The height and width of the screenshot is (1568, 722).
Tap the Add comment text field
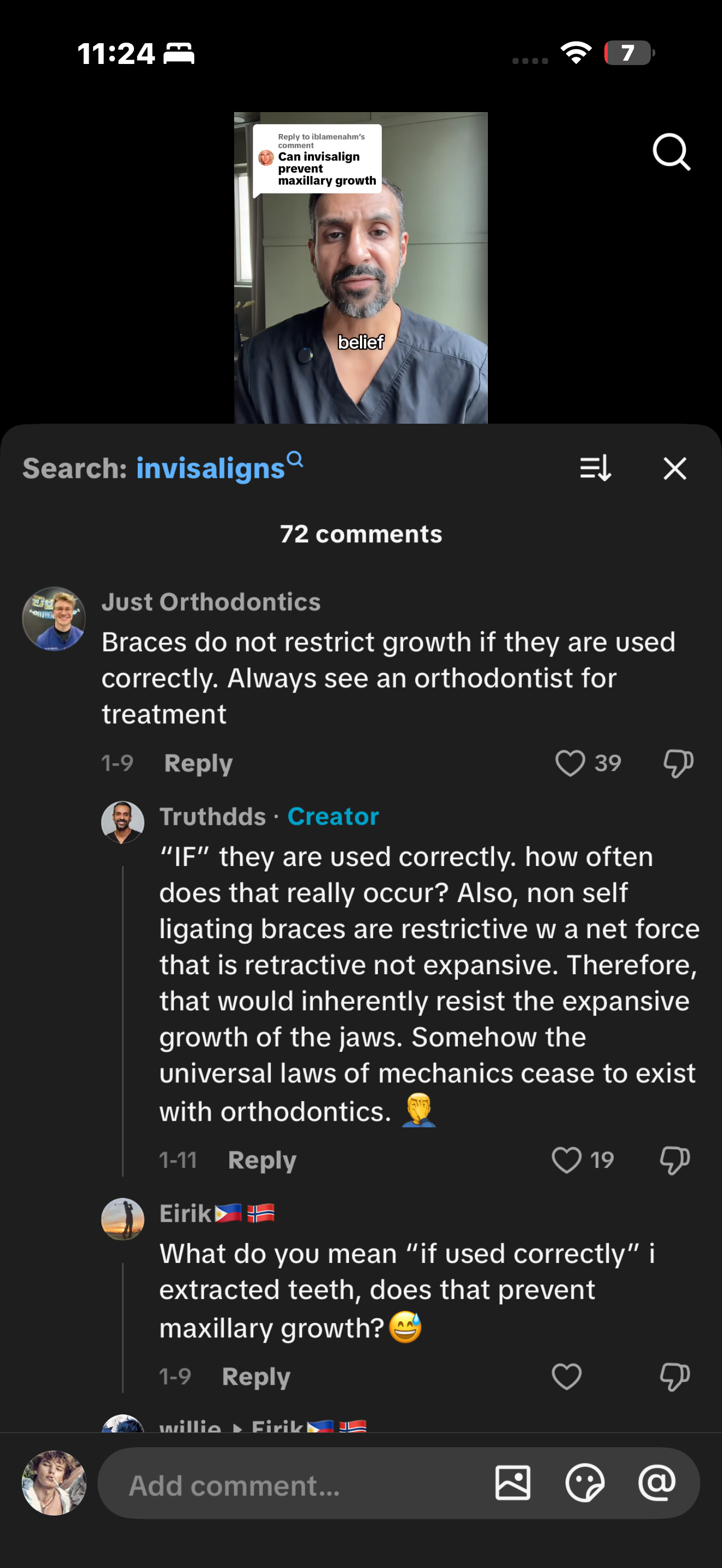292,1485
